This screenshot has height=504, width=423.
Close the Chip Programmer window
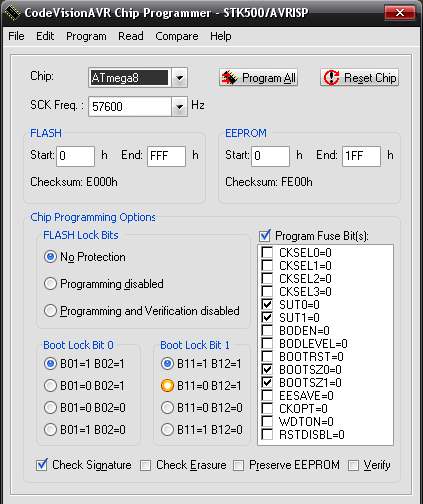(x=400, y=13)
